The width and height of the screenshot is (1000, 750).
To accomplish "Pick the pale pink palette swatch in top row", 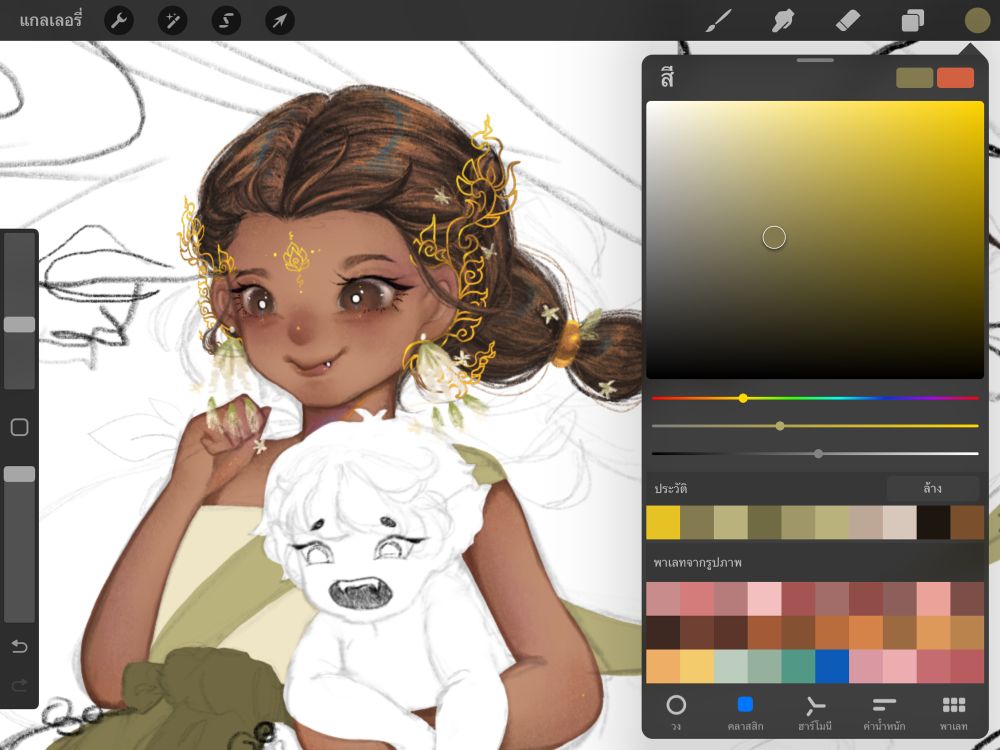I will 765,599.
